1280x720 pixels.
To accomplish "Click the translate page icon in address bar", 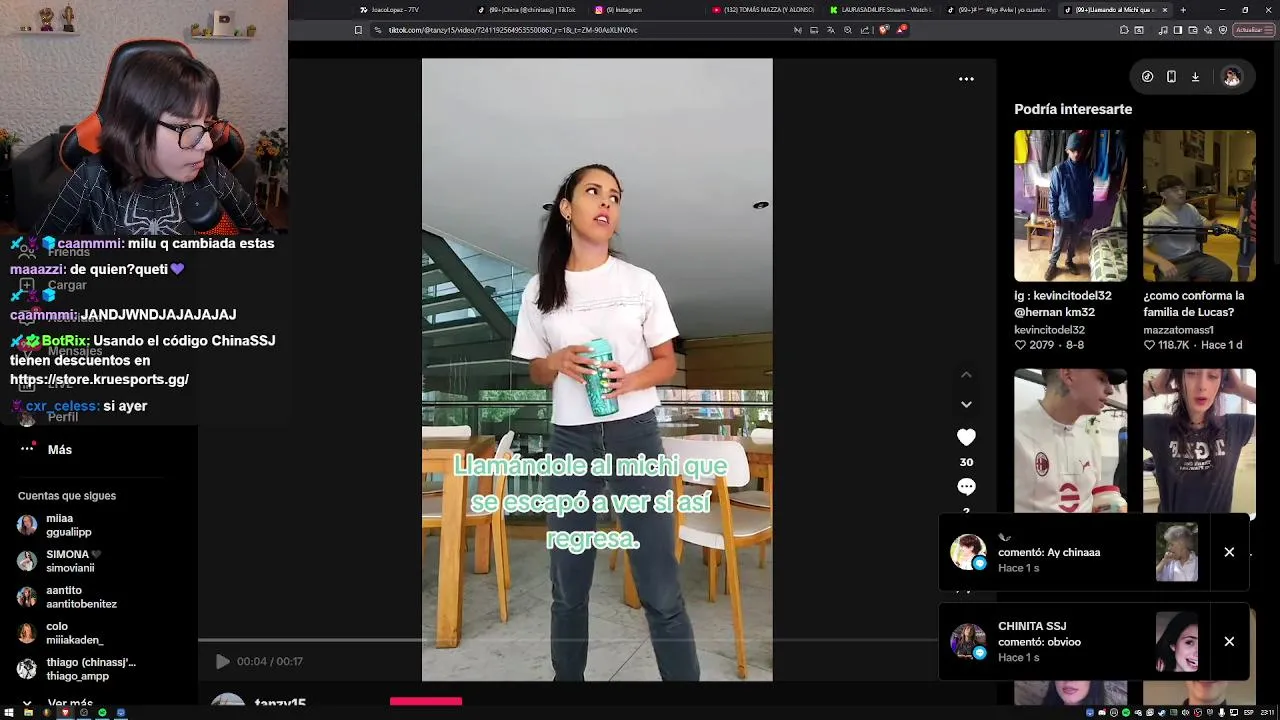I will pyautogui.click(x=830, y=30).
